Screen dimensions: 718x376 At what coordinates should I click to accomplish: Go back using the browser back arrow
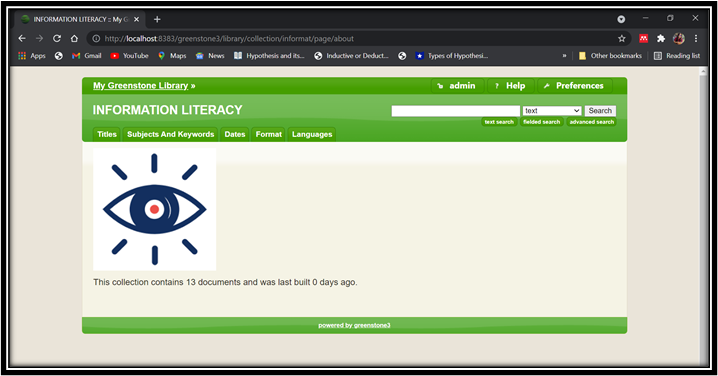[x=22, y=38]
